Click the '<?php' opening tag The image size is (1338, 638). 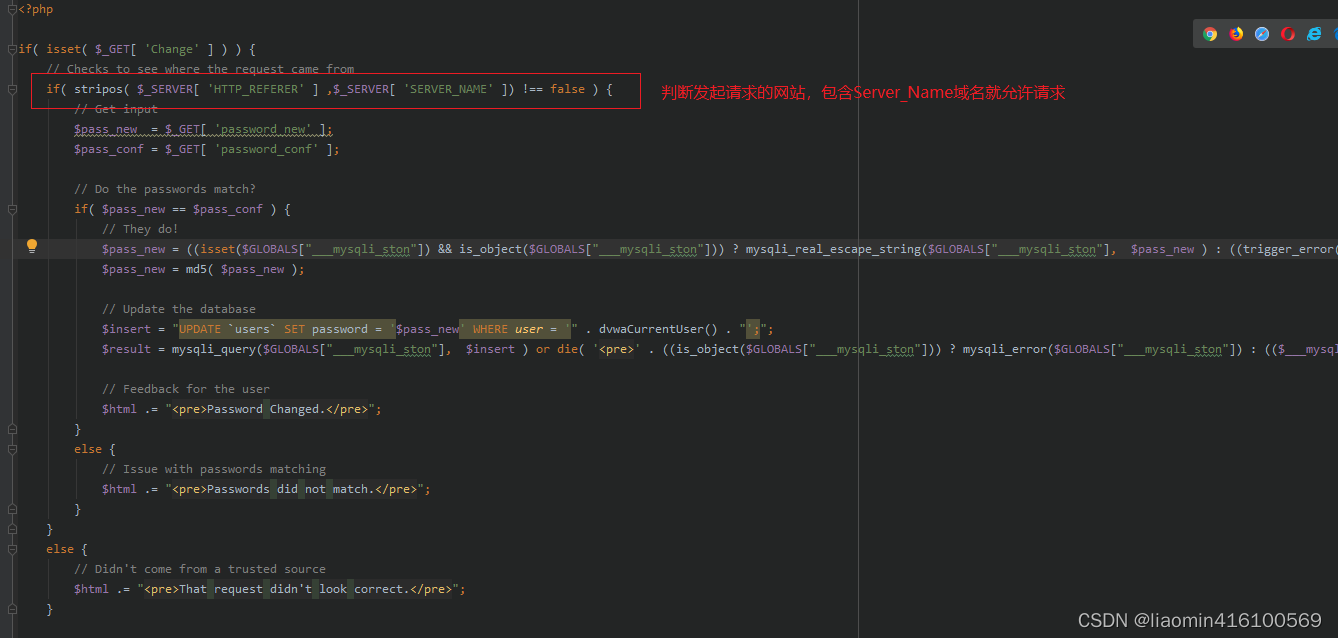(36, 9)
